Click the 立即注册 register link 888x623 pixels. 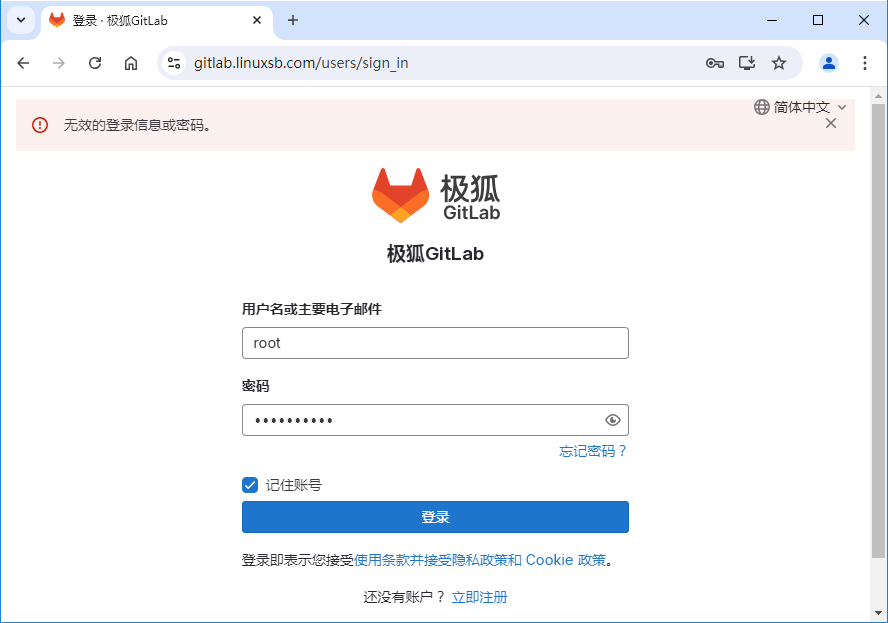coord(479,597)
